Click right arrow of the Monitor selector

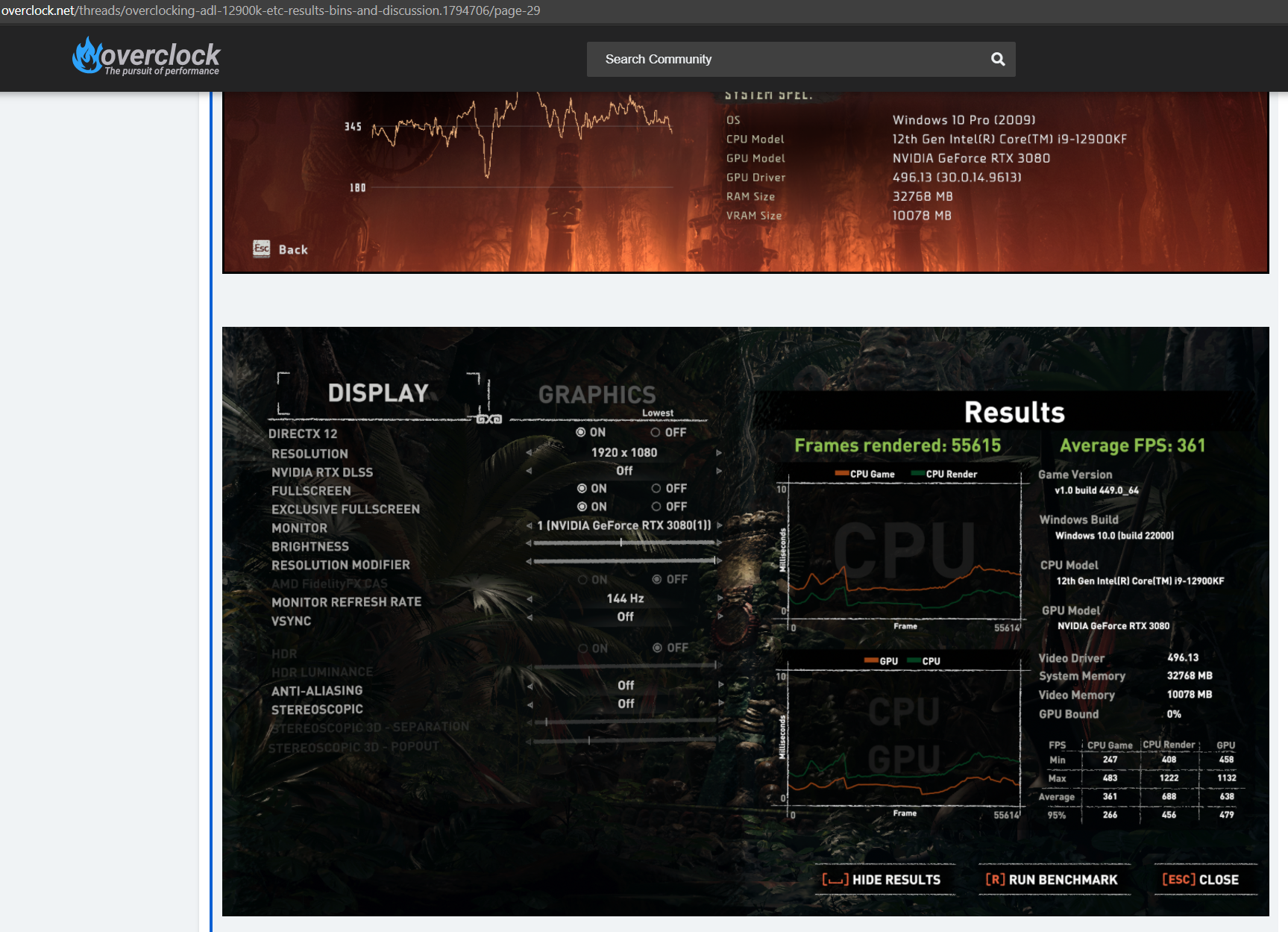720,525
